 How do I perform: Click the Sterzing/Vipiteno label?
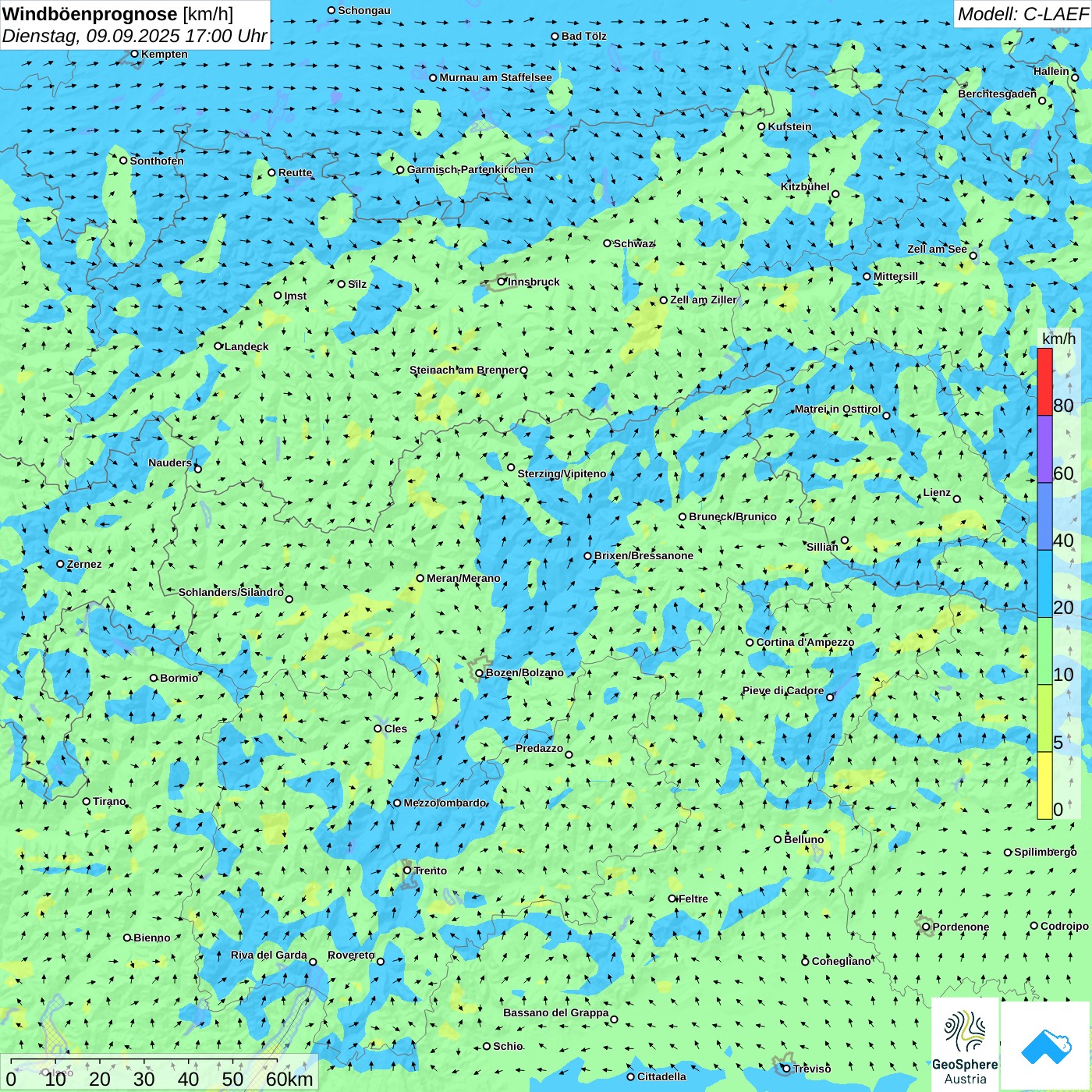tap(562, 473)
